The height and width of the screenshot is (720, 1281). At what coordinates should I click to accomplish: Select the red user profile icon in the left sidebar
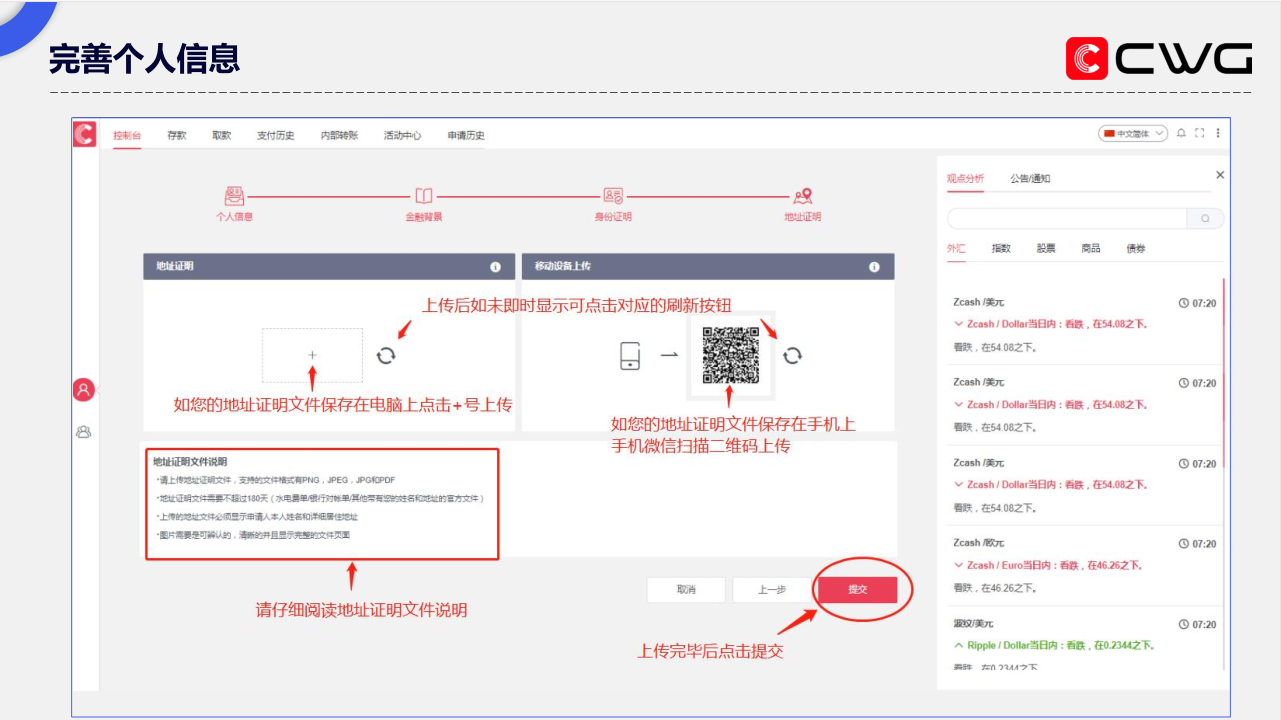tap(84, 390)
